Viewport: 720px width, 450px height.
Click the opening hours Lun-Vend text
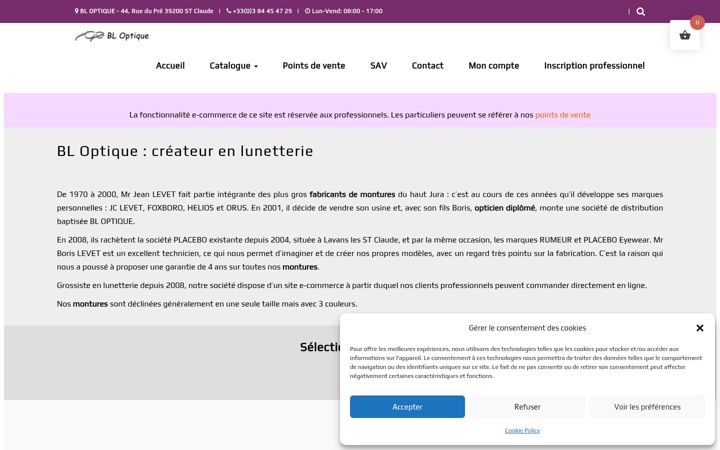point(343,11)
